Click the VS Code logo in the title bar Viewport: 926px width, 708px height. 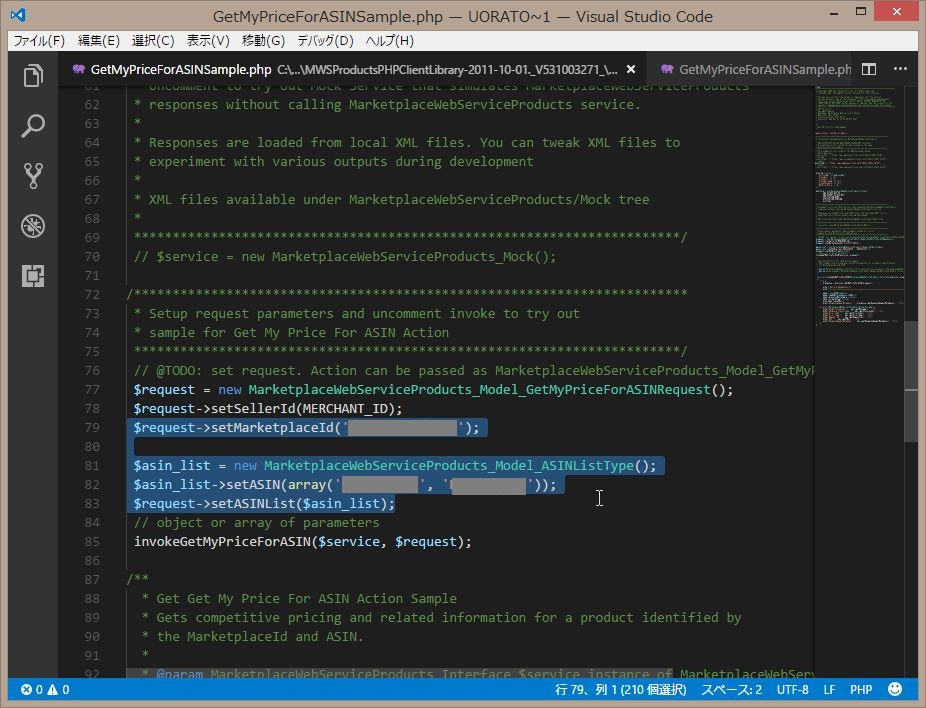point(18,15)
